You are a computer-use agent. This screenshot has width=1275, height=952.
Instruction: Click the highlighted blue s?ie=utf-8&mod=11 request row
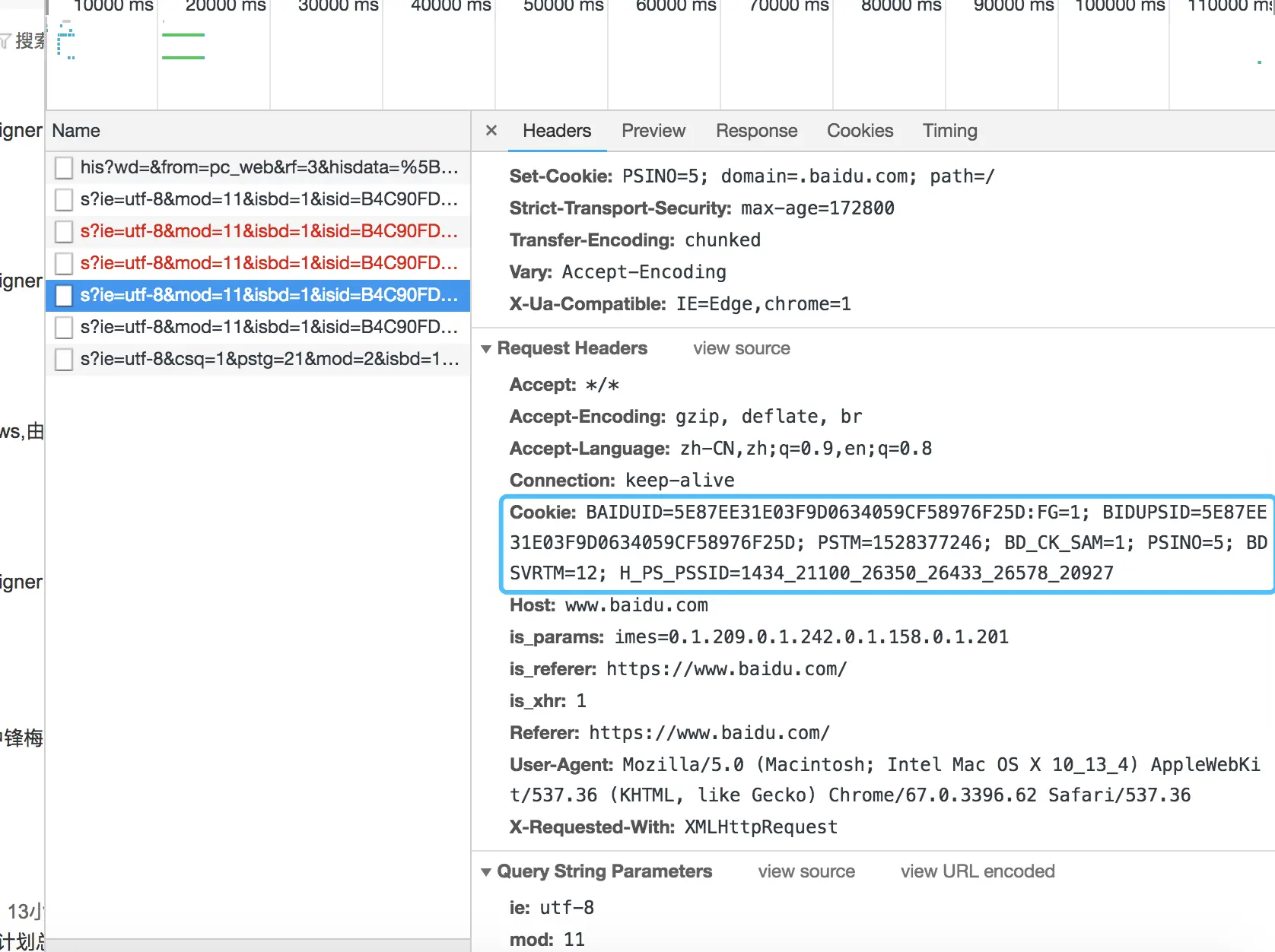[258, 295]
